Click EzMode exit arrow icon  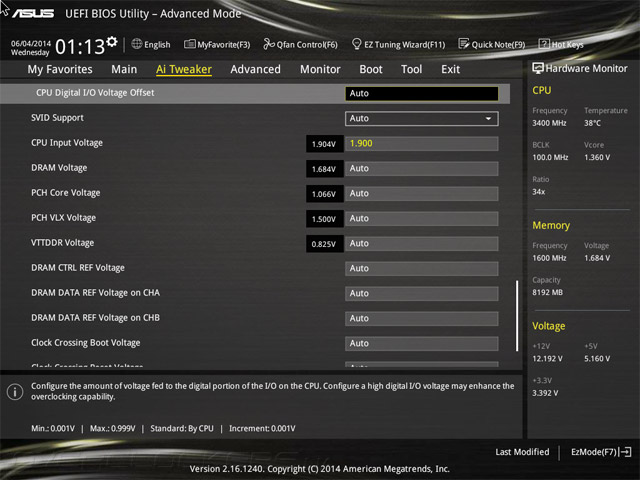(626, 452)
